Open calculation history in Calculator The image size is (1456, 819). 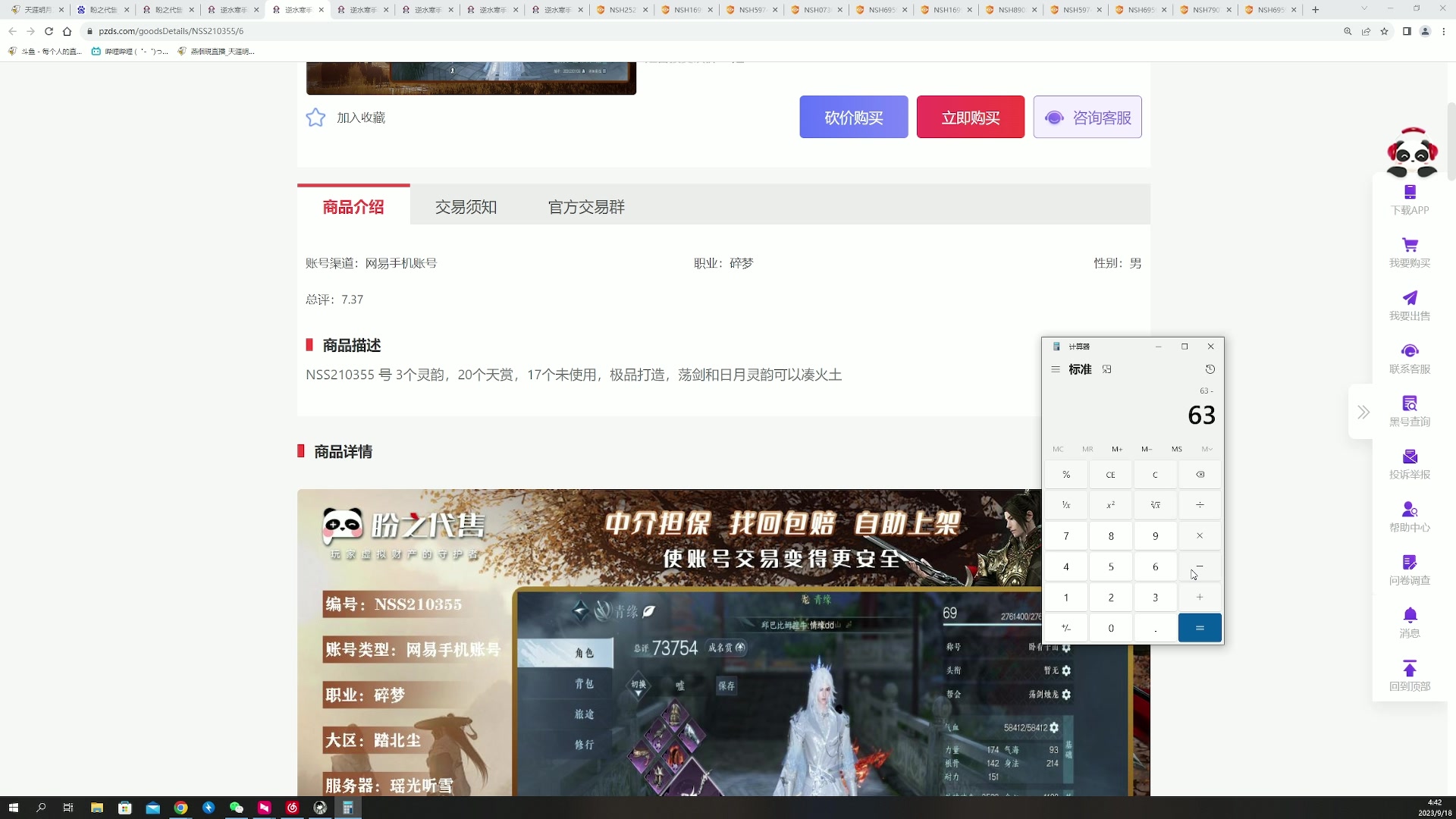[x=1210, y=369]
